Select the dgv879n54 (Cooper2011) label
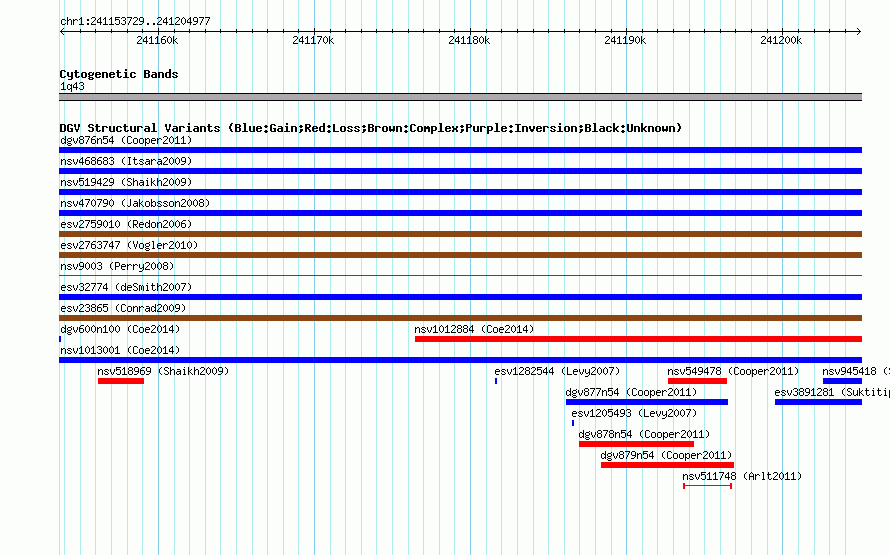 (x=666, y=455)
